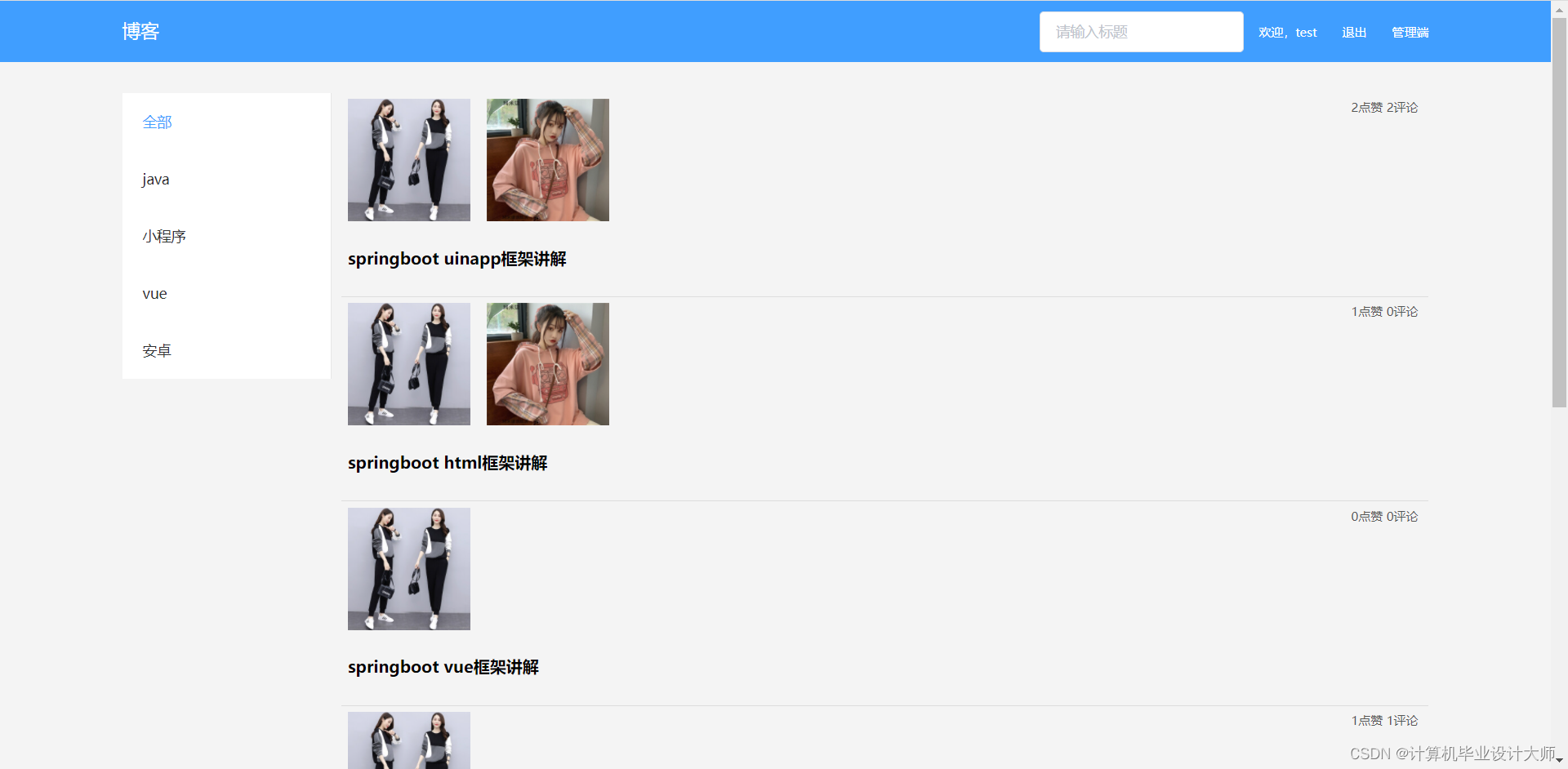1568x769 pixels.
Task: Click the thumbnail of the vue post
Action: [x=409, y=569]
